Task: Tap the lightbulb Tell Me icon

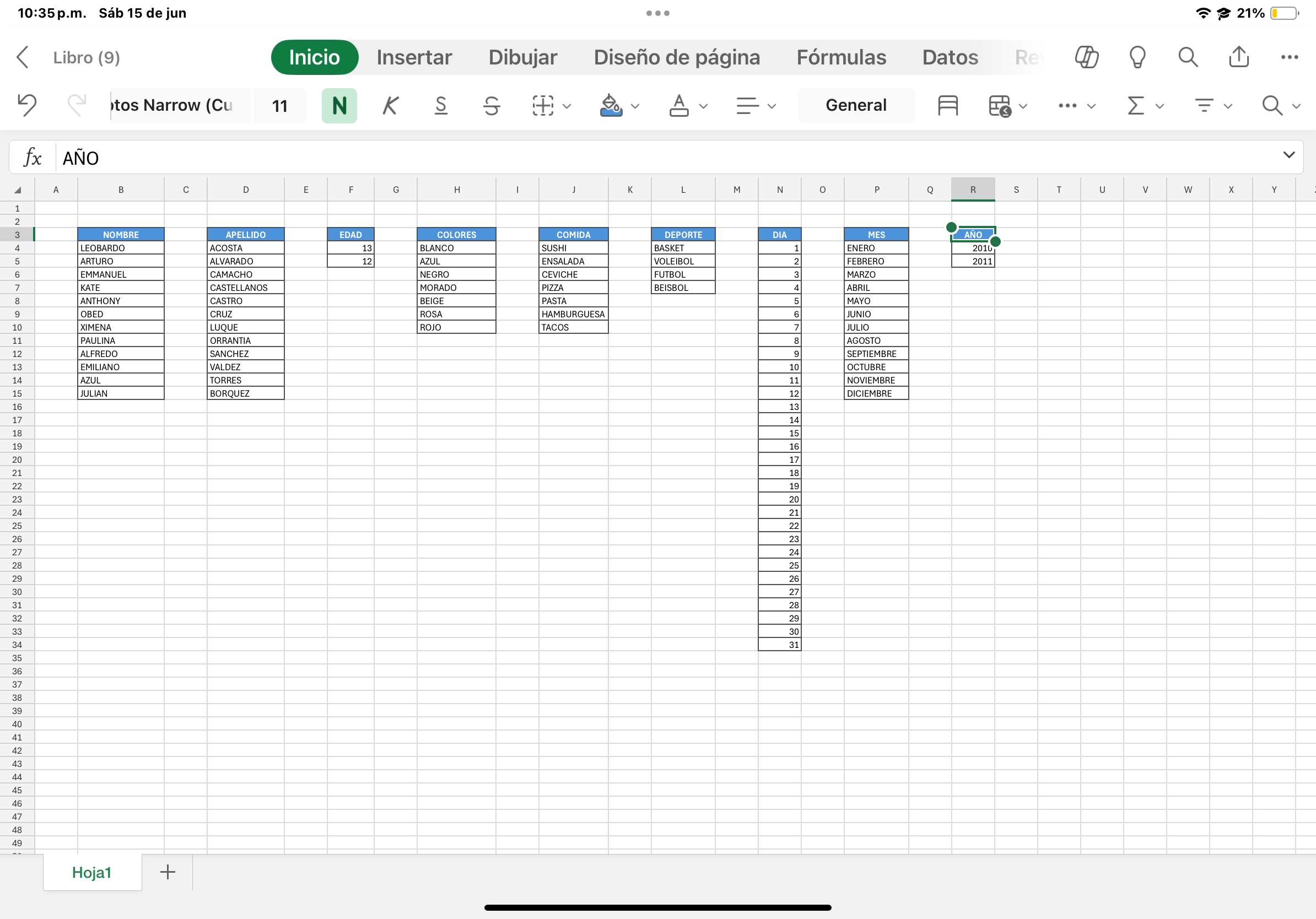Action: pyautogui.click(x=1137, y=57)
